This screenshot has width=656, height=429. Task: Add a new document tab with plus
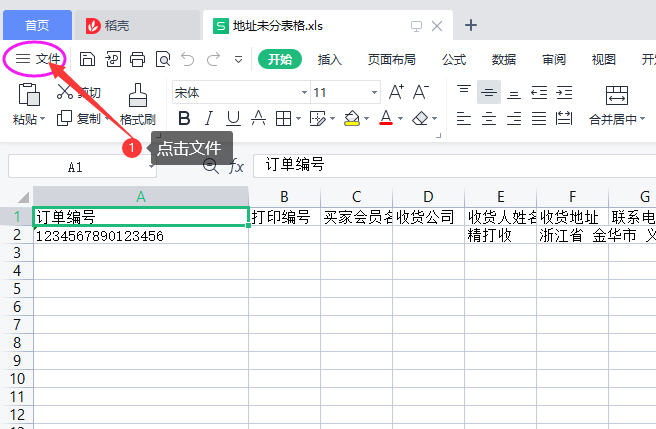pyautogui.click(x=471, y=26)
